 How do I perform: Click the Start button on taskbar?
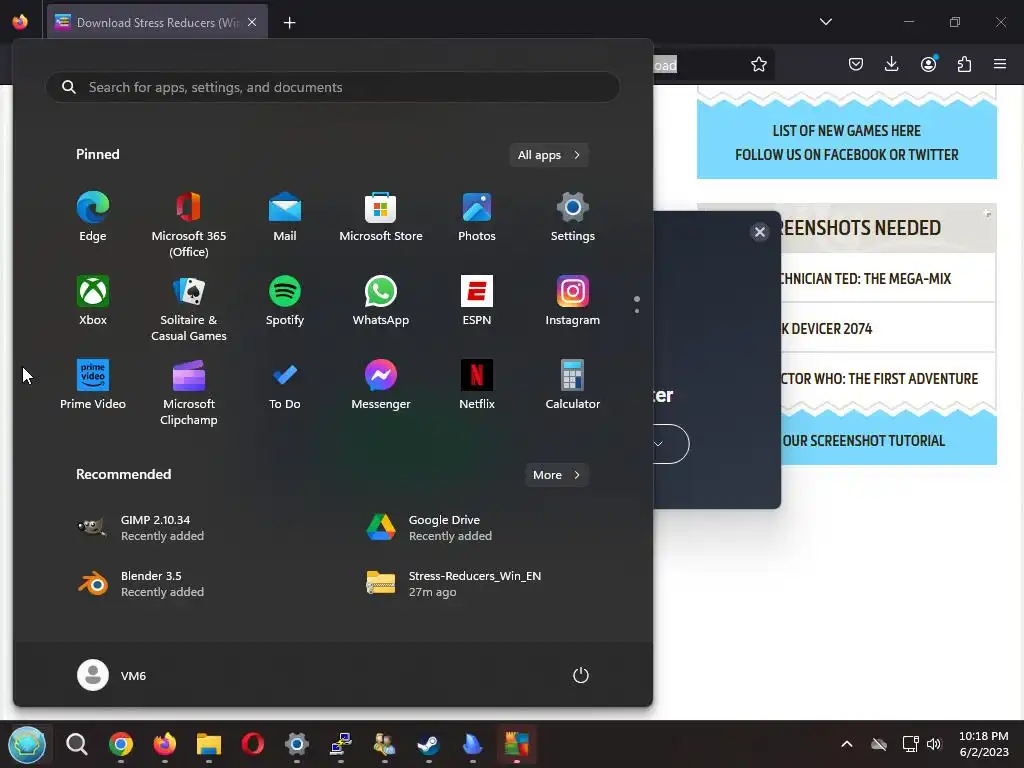(27, 744)
